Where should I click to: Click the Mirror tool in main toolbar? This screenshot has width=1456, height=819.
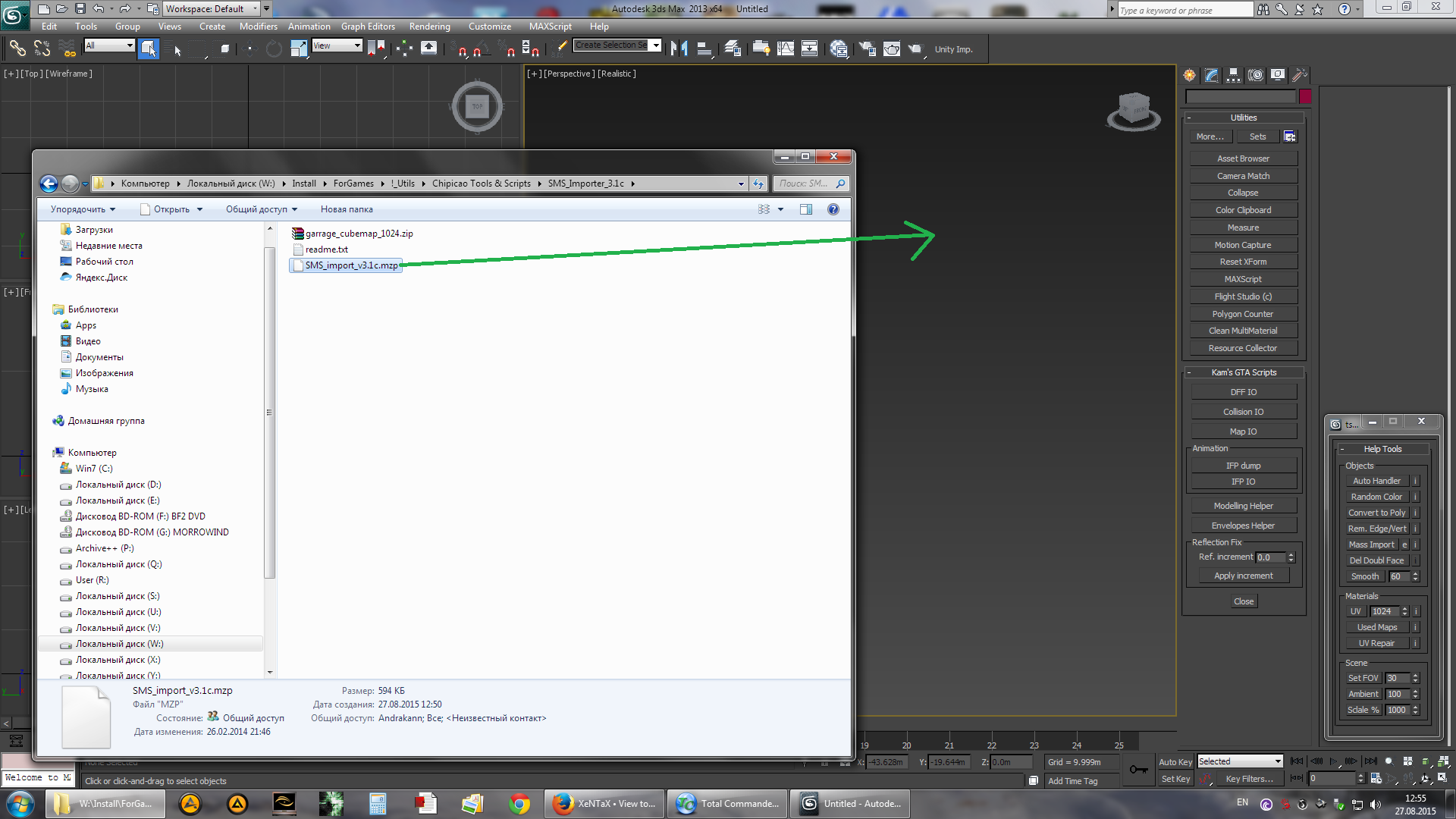[x=679, y=49]
